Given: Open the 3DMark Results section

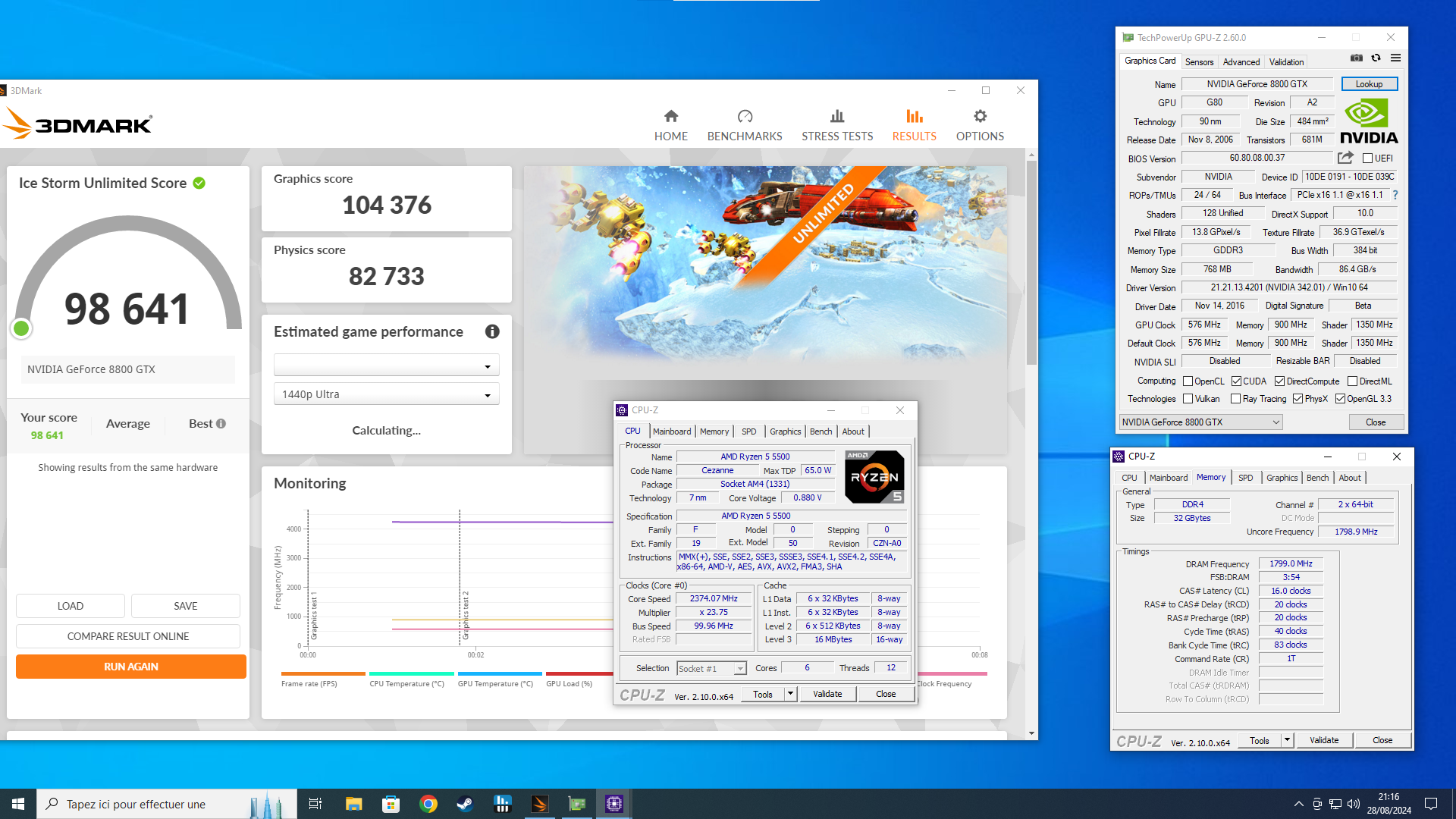Looking at the screenshot, I should pyautogui.click(x=914, y=125).
